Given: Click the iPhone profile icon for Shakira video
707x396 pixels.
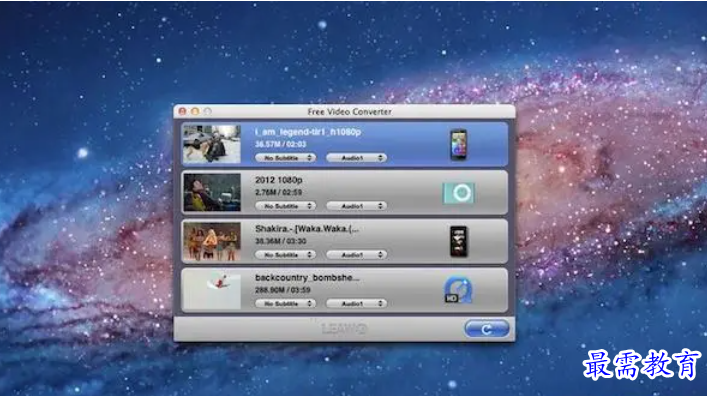Looking at the screenshot, I should (x=459, y=242).
